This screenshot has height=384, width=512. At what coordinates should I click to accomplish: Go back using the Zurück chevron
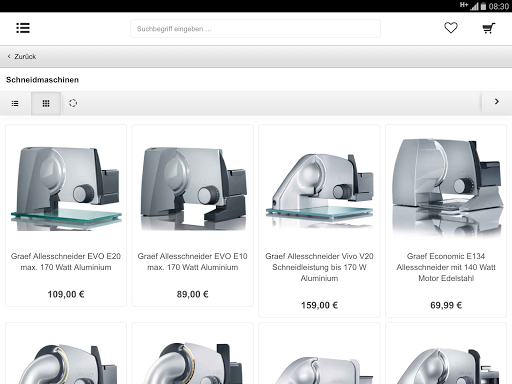9,56
